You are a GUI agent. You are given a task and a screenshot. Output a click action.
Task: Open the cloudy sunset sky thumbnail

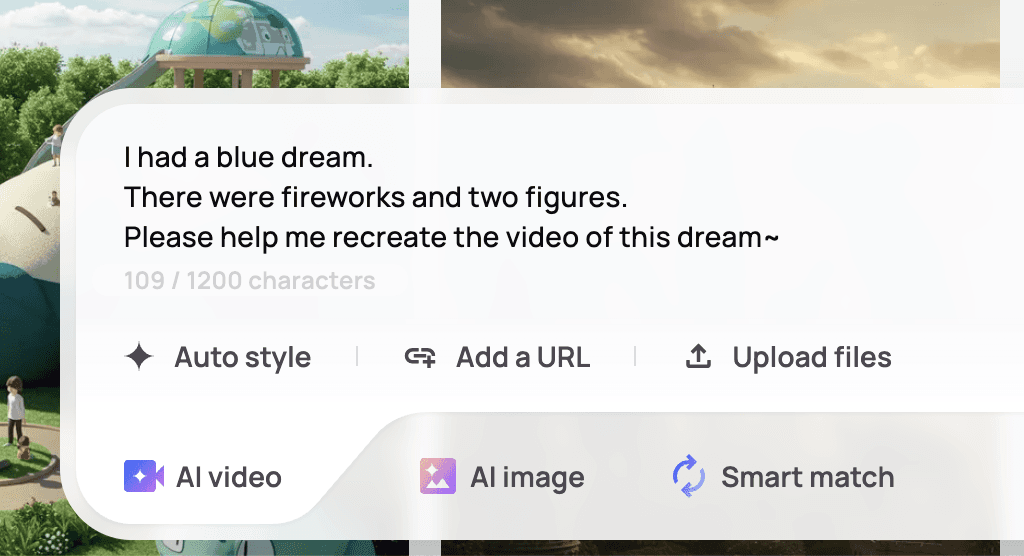point(720,43)
